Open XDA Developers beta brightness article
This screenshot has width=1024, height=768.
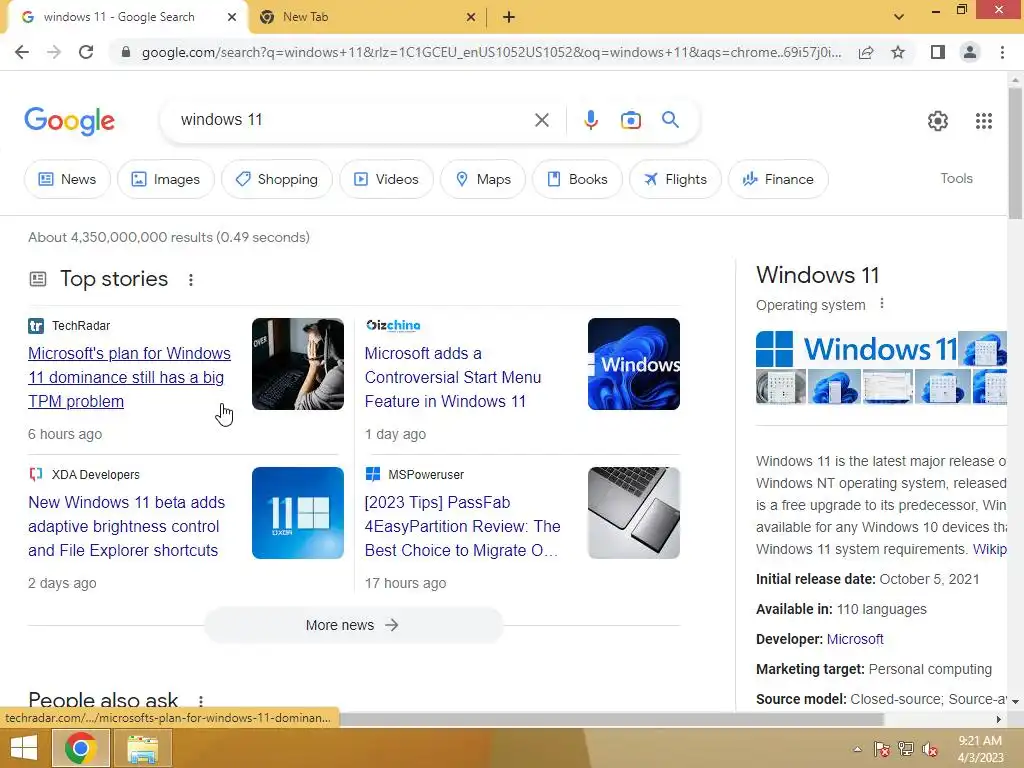click(126, 526)
